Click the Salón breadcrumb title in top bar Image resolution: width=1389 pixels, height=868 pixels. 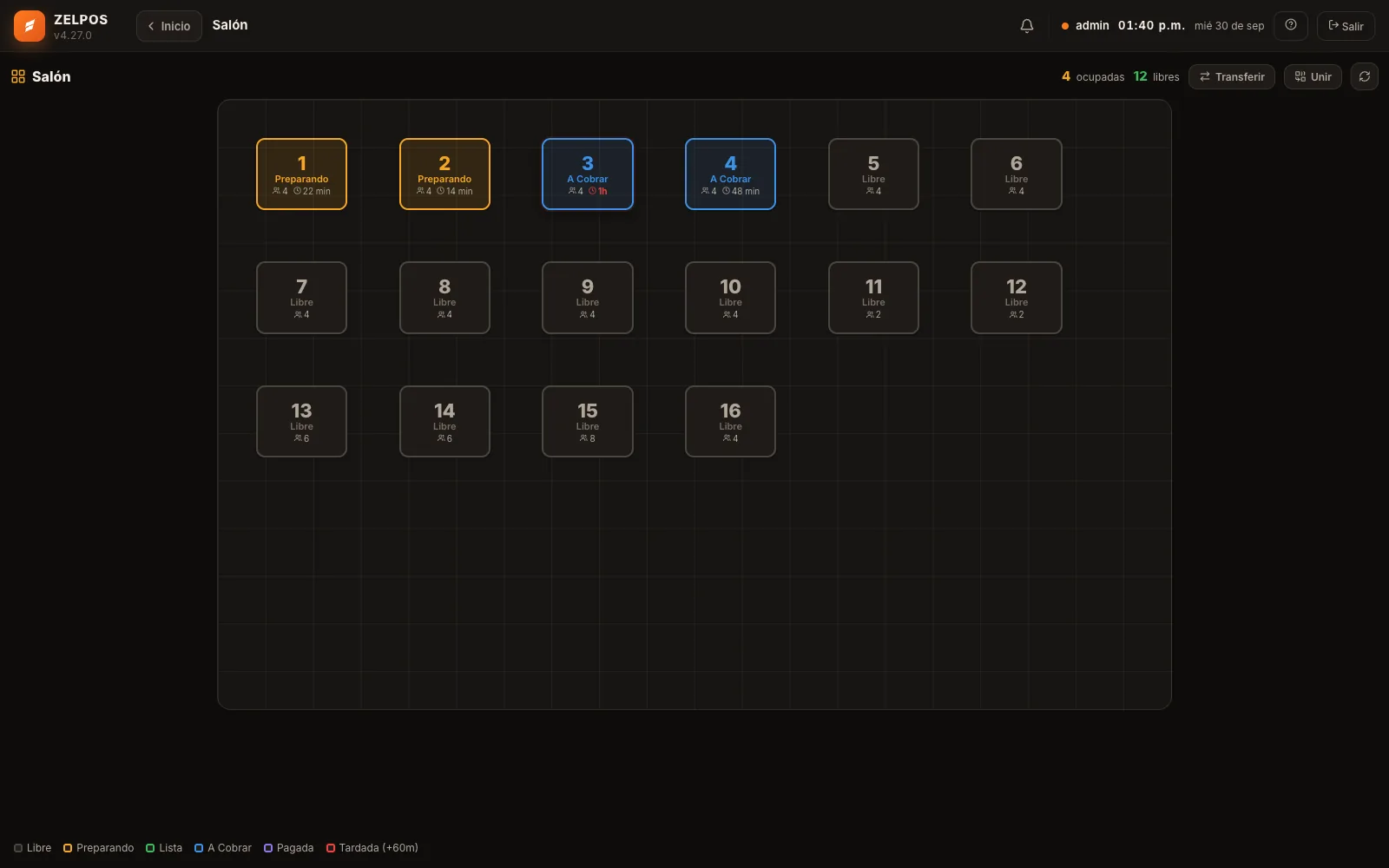pyautogui.click(x=230, y=25)
